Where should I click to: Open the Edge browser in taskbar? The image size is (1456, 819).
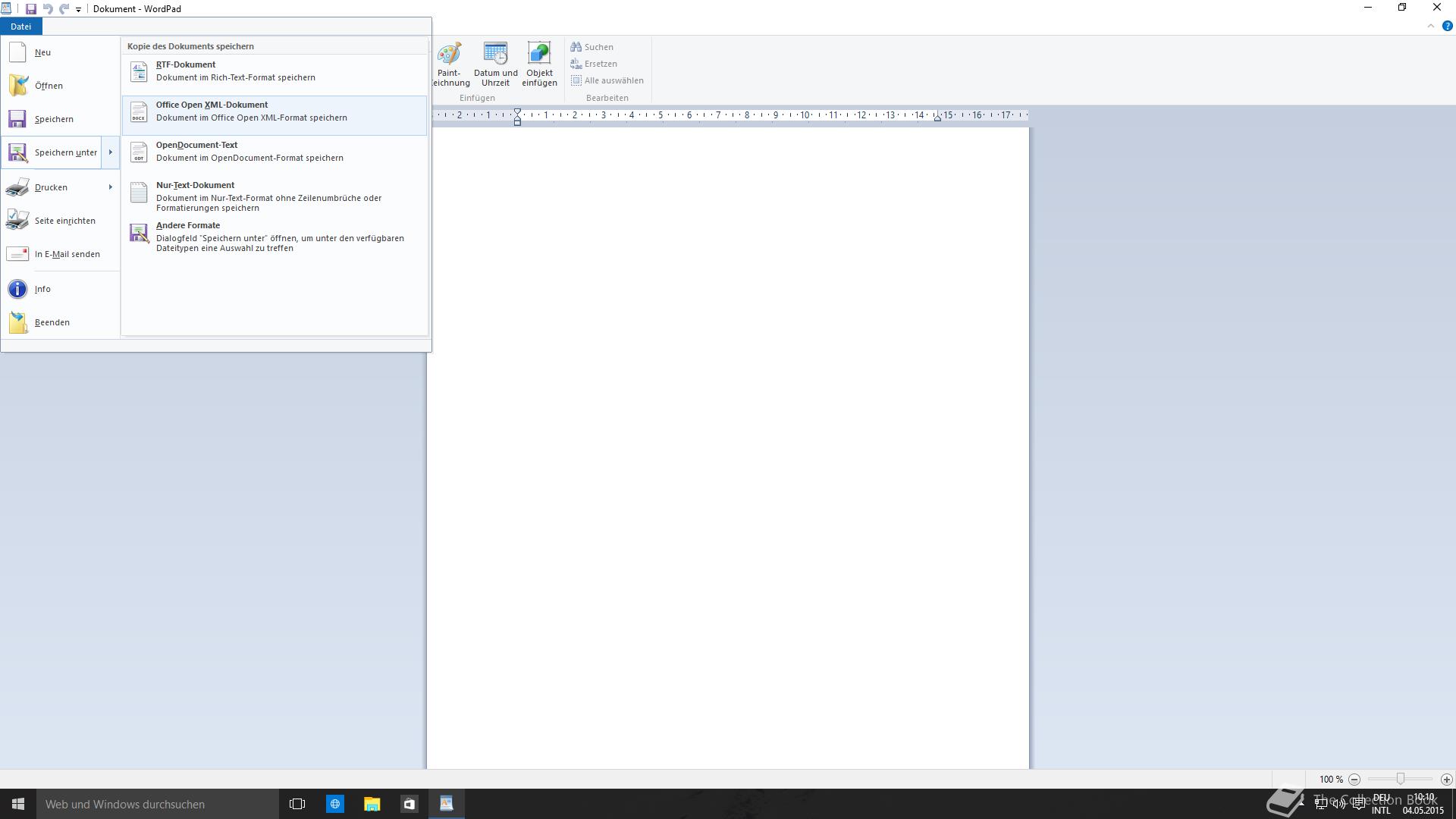pos(334,804)
